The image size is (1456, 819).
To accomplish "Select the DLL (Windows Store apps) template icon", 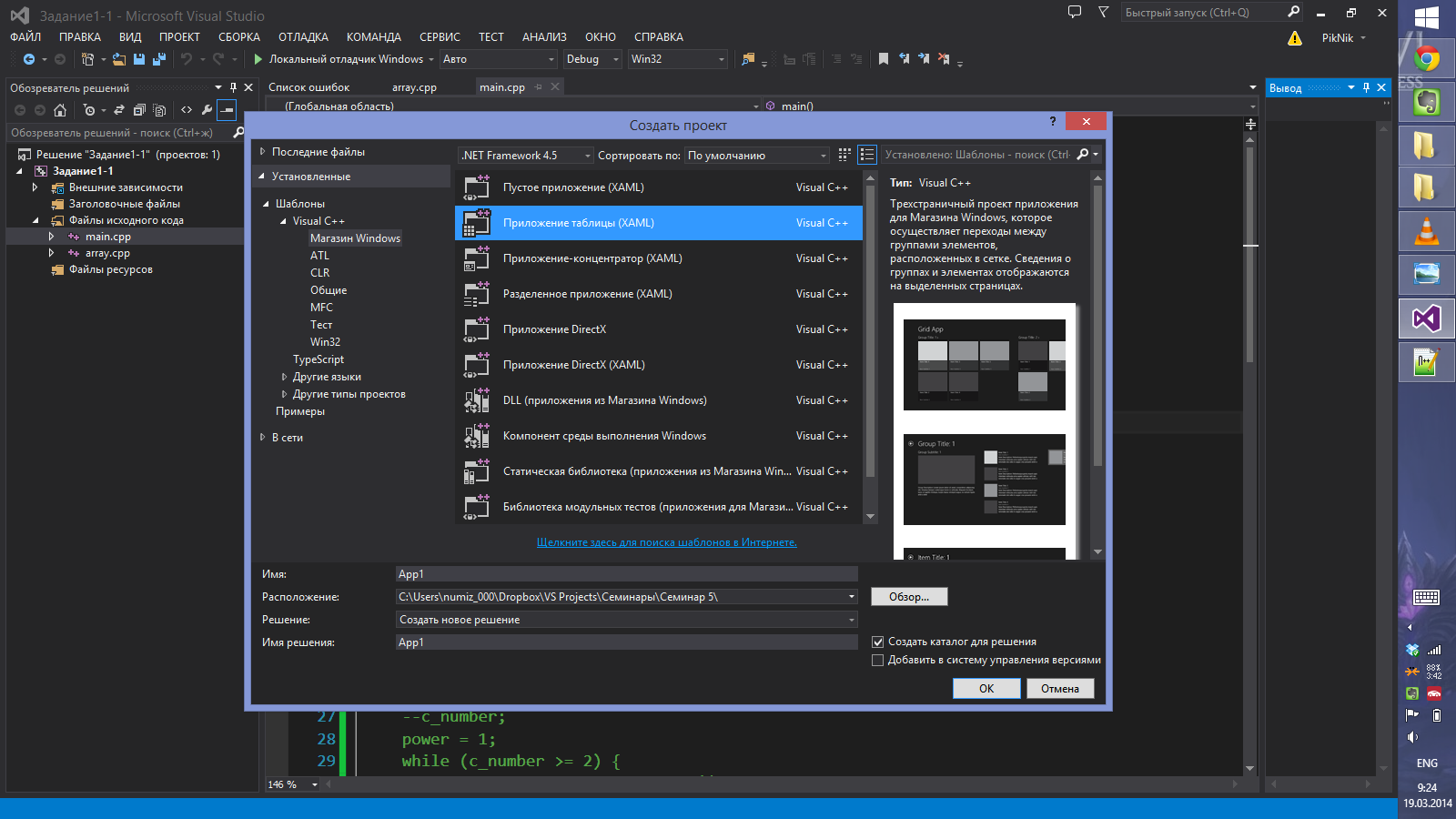I will 477,400.
